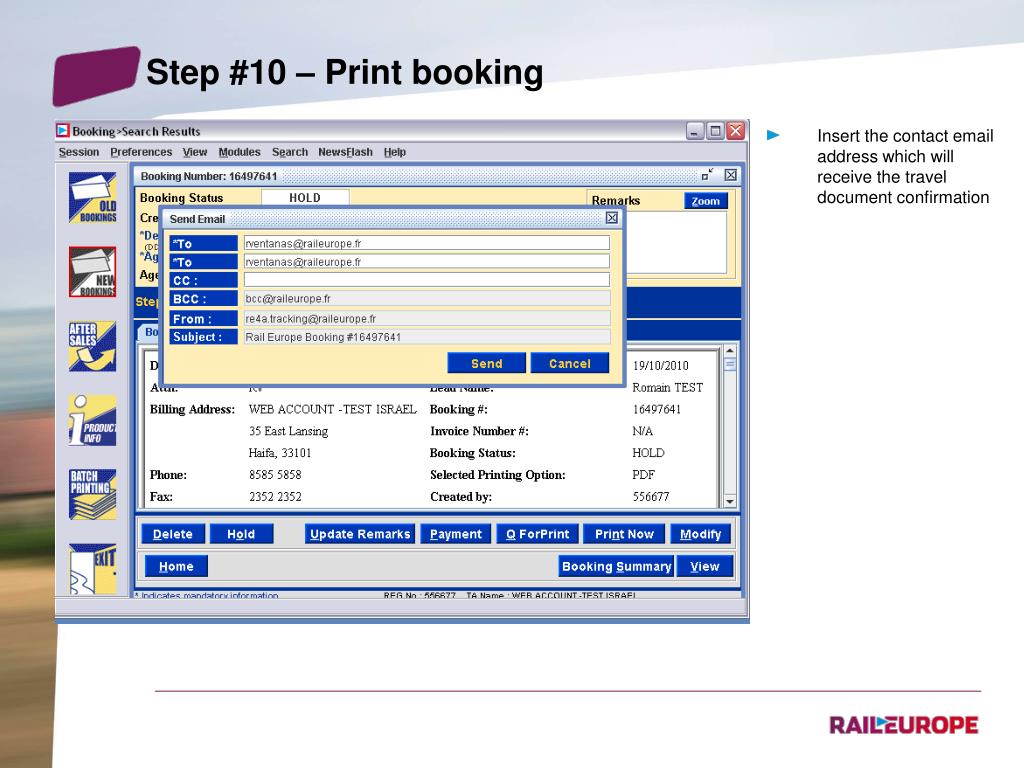Click the first To email field
1024x768 pixels.
[x=427, y=244]
